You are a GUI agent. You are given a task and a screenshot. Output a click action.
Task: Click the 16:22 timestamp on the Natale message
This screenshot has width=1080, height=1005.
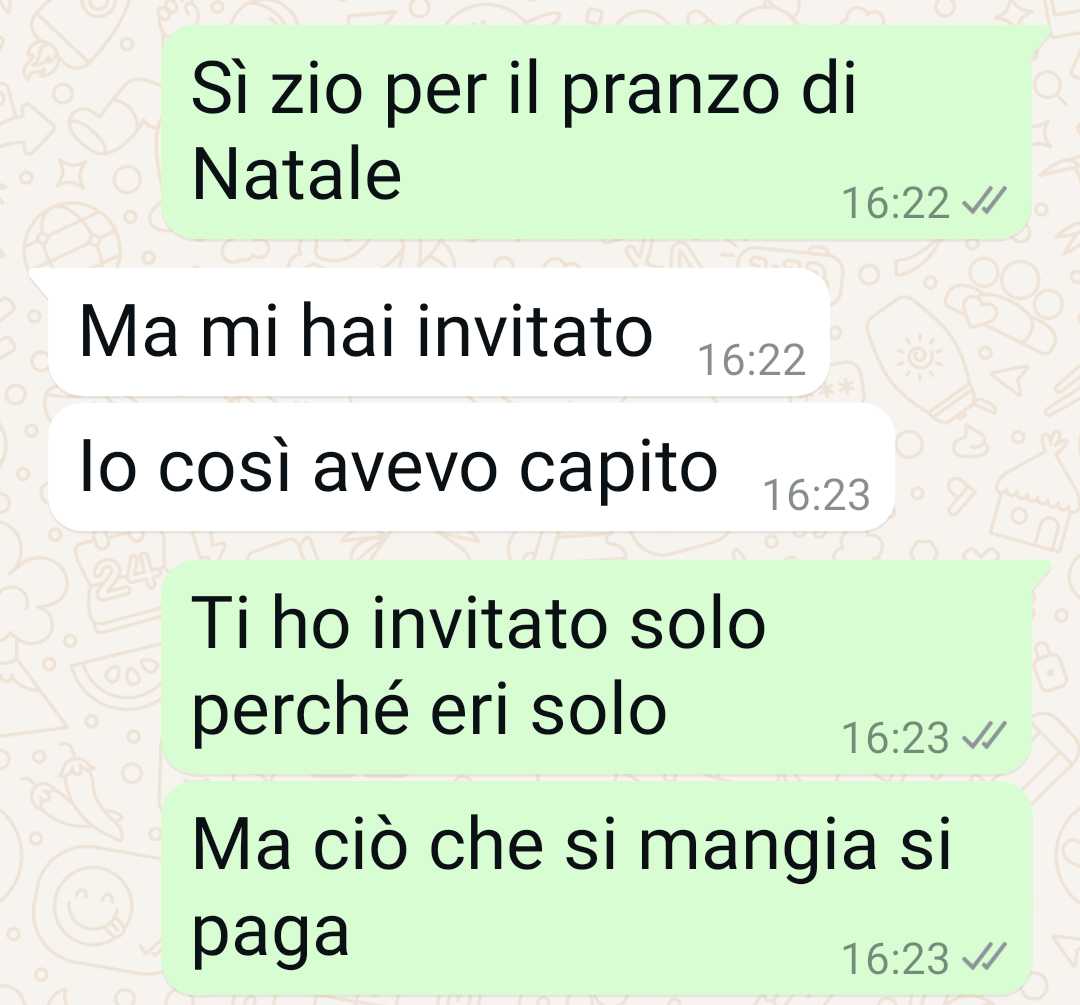coord(896,203)
